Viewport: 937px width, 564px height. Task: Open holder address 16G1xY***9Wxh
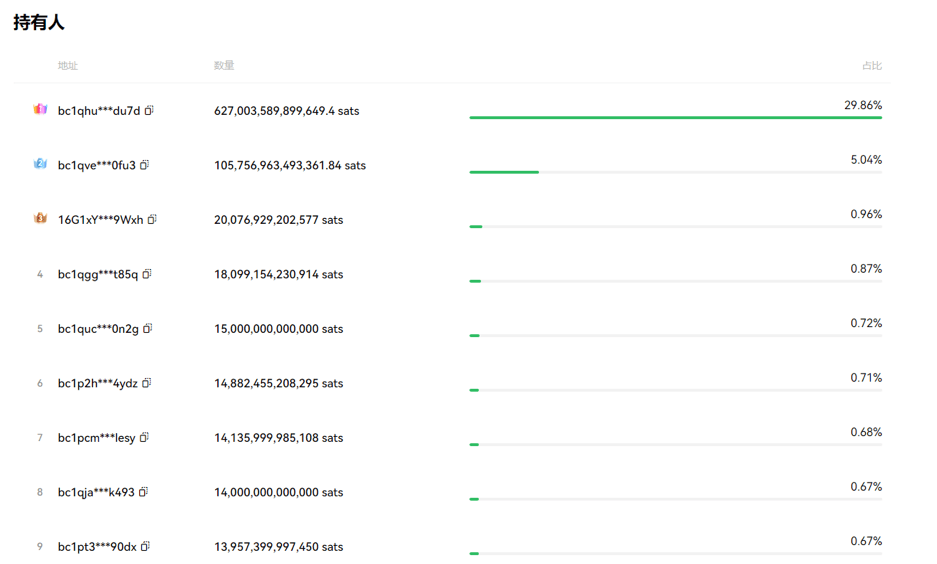point(100,220)
